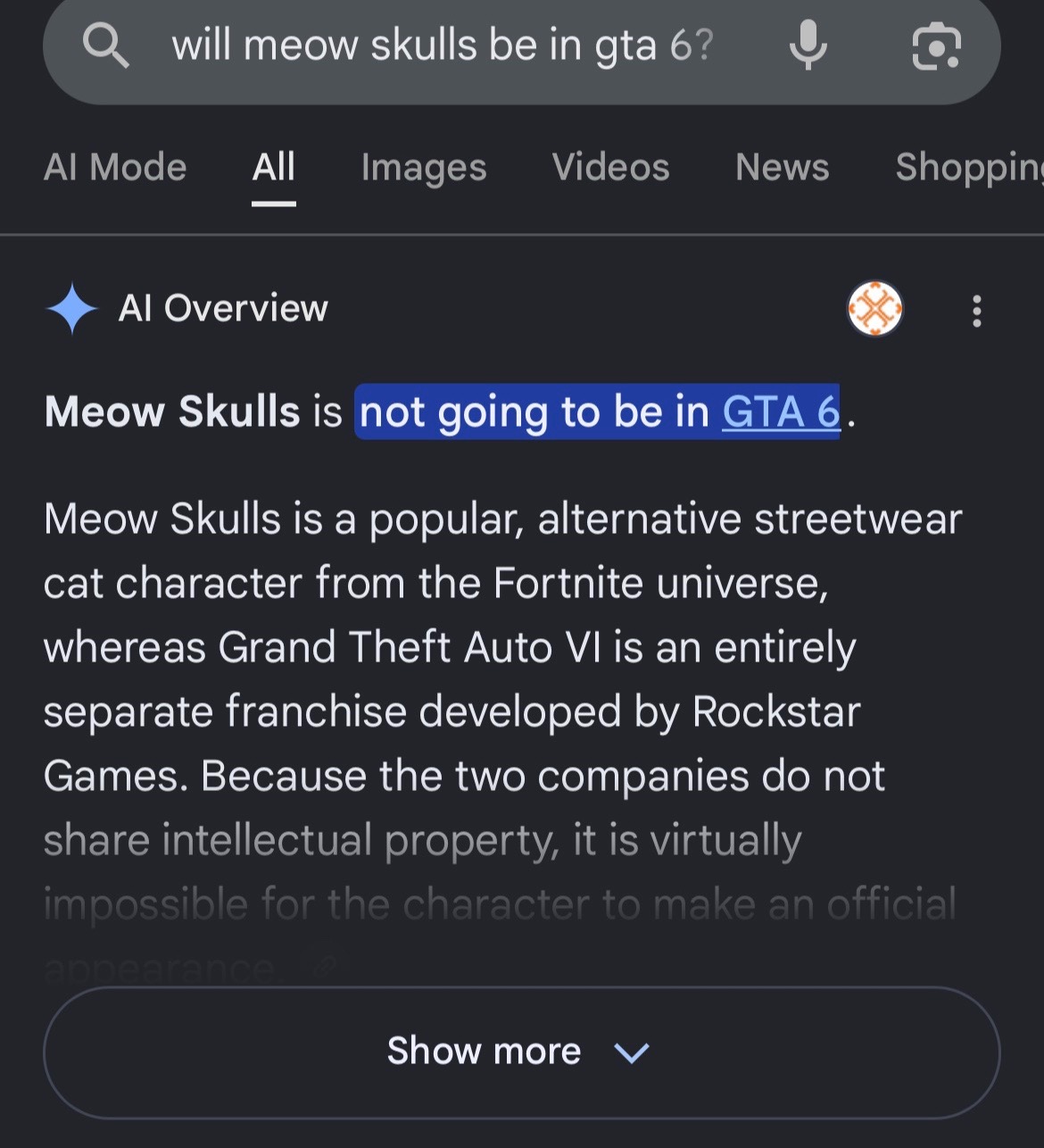The width and height of the screenshot is (1044, 1148).
Task: Open the three-dot AI Overview options menu
Action: pos(977,311)
